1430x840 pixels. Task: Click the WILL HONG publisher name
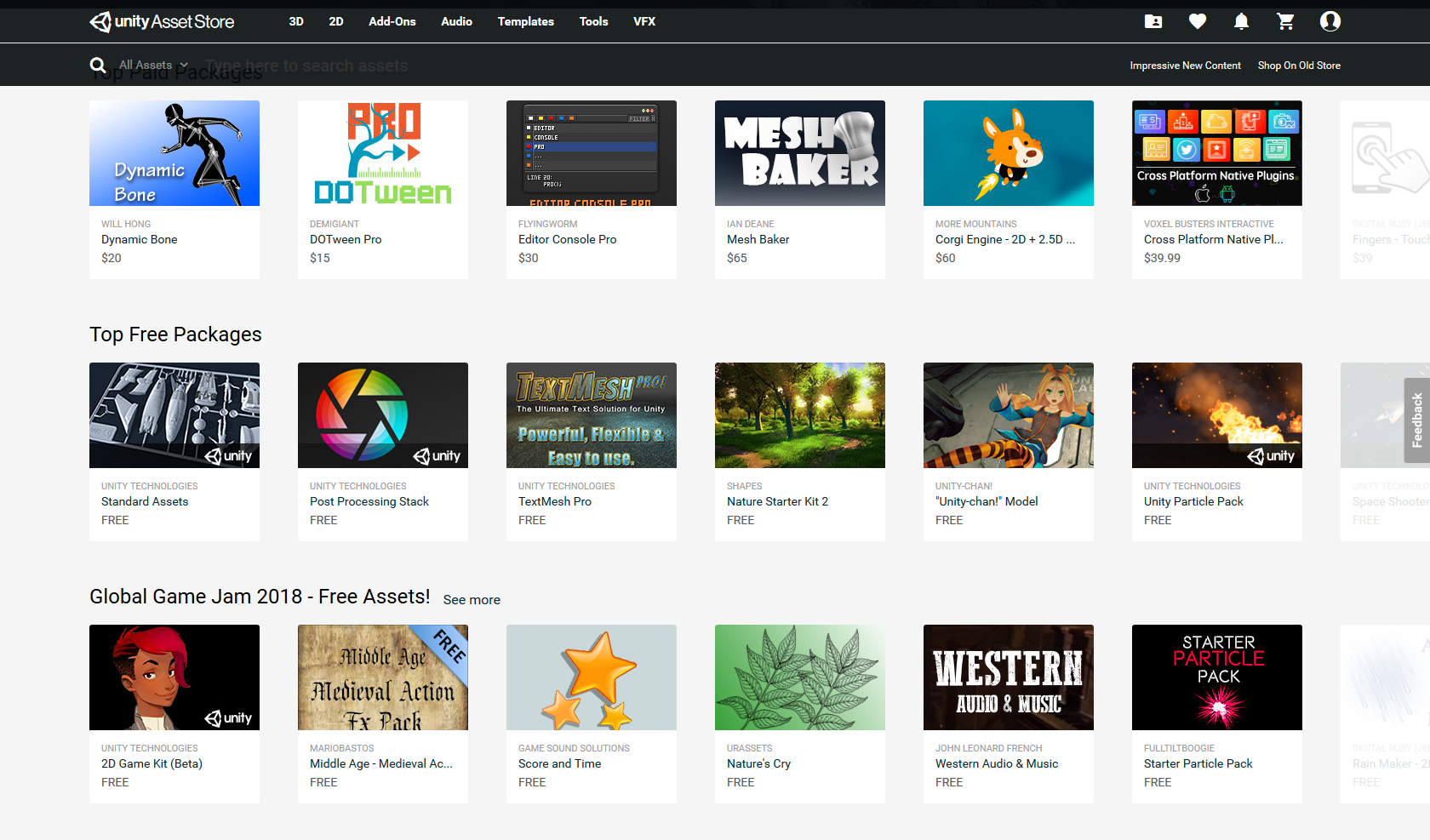click(x=126, y=225)
